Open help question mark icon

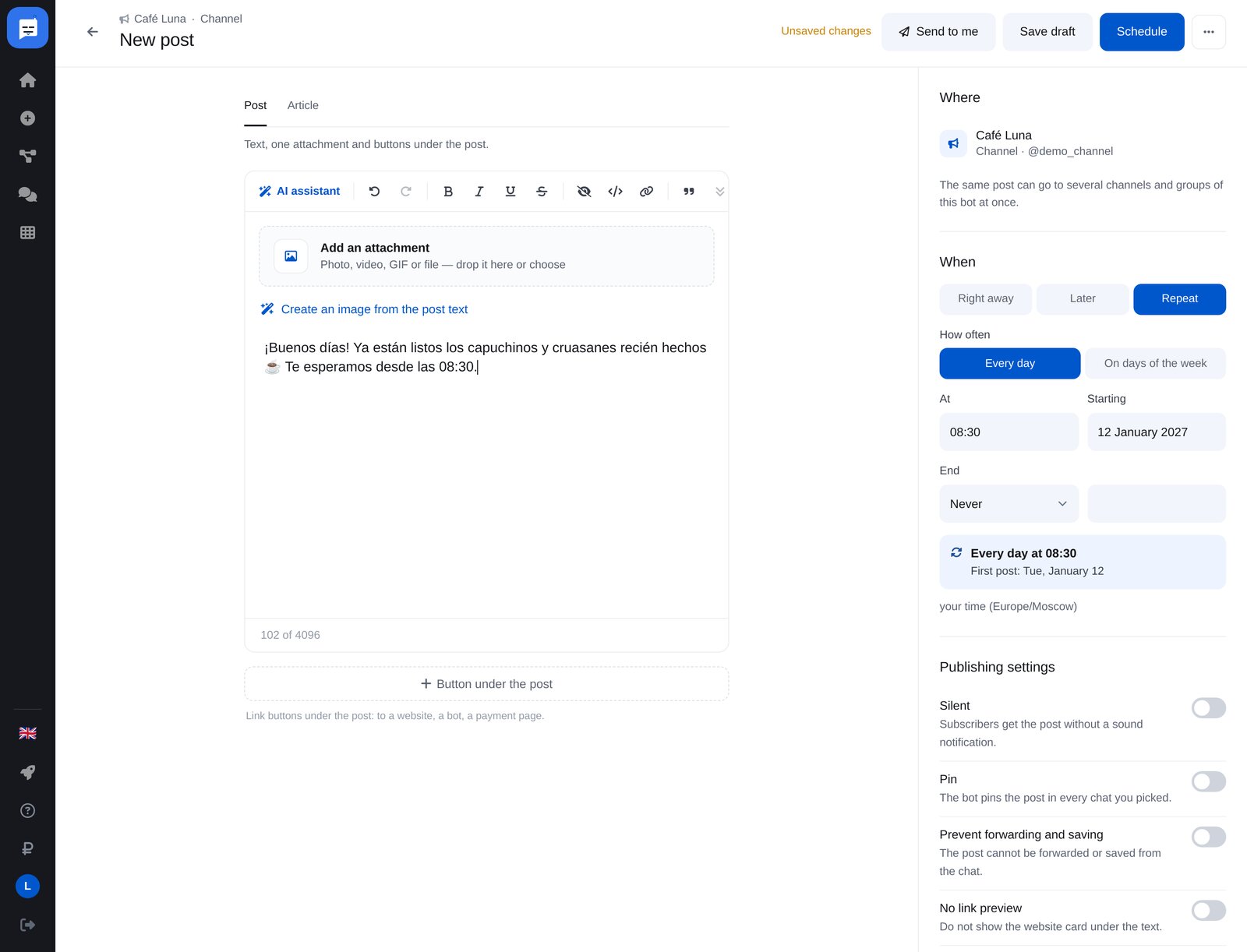click(x=27, y=810)
